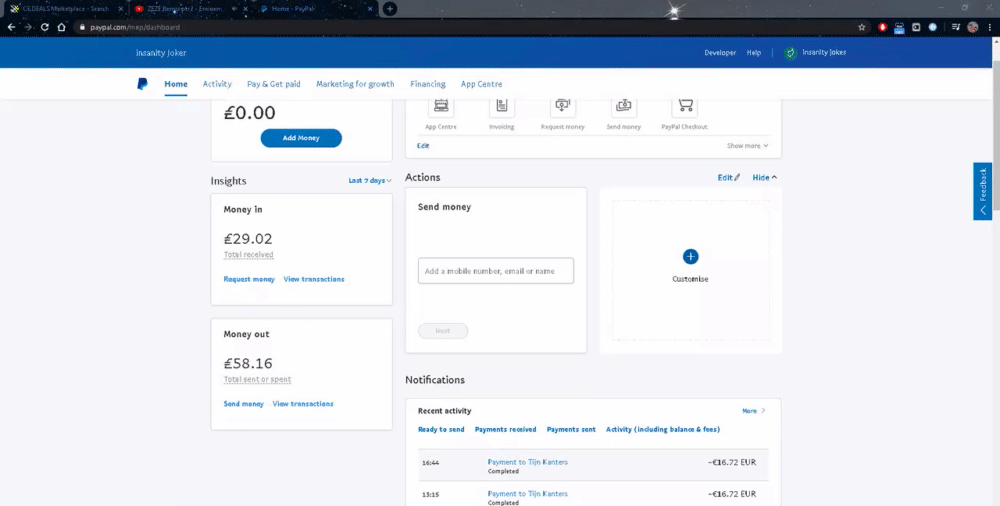Expand Show more shortcuts
1000x506 pixels.
[747, 146]
